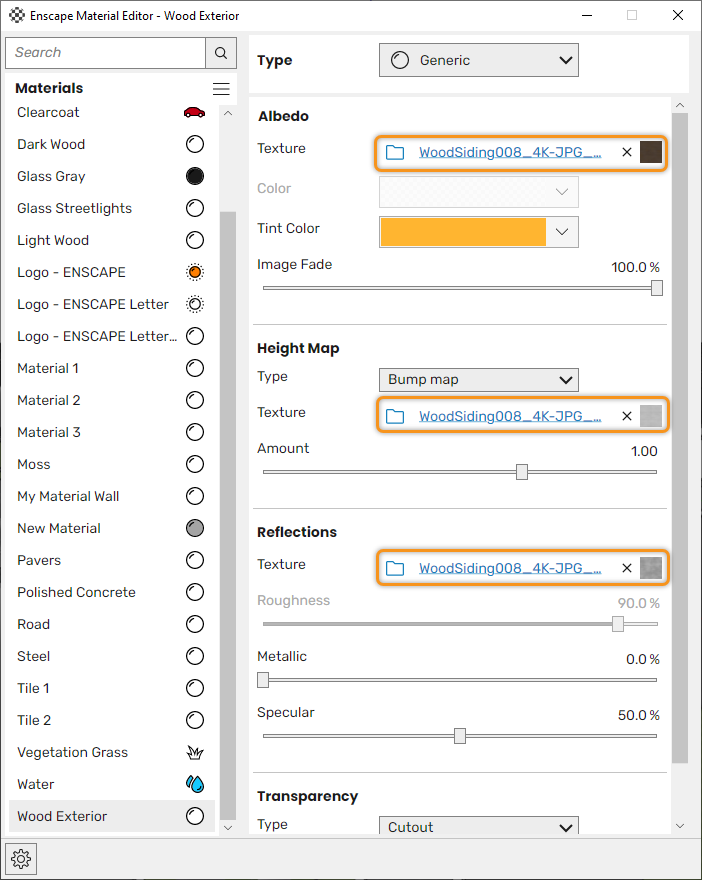Click the search magnifier icon

(221, 53)
